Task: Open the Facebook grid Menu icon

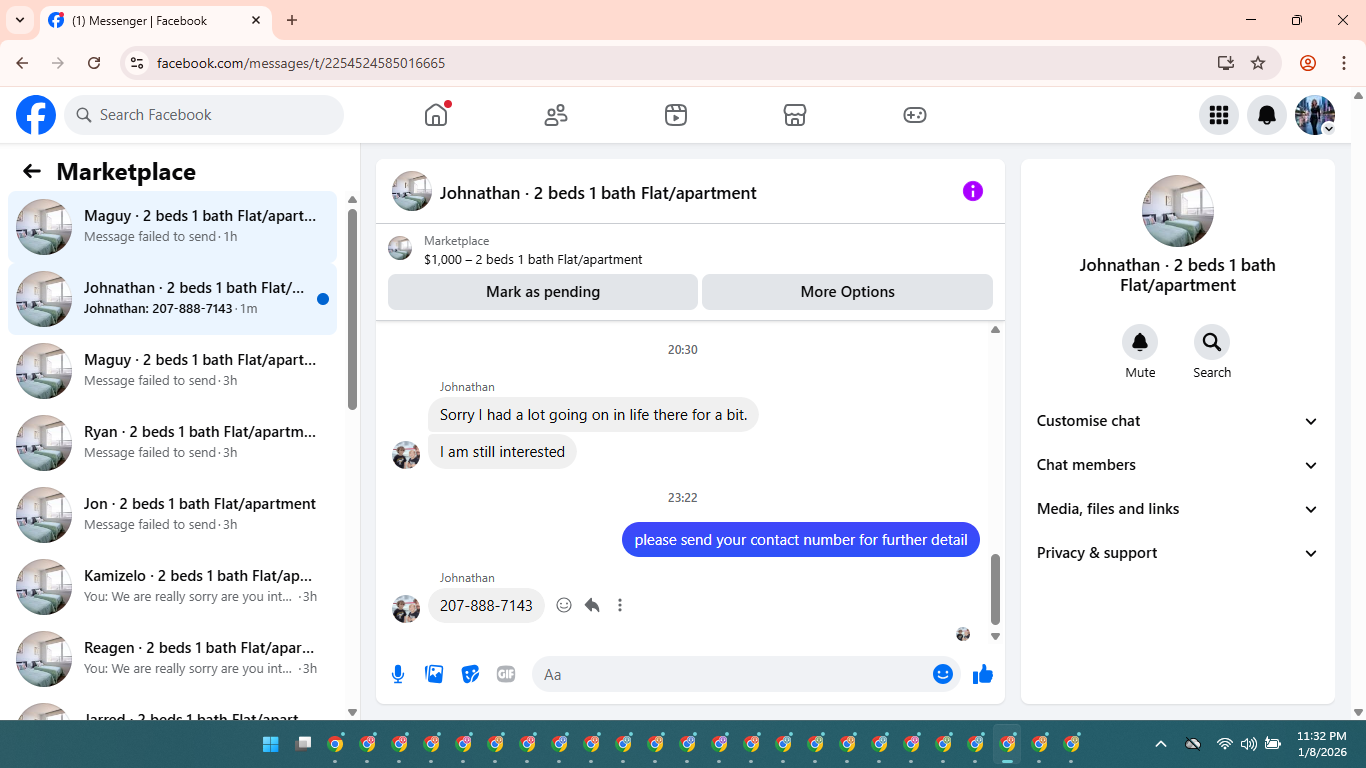Action: click(x=1219, y=115)
